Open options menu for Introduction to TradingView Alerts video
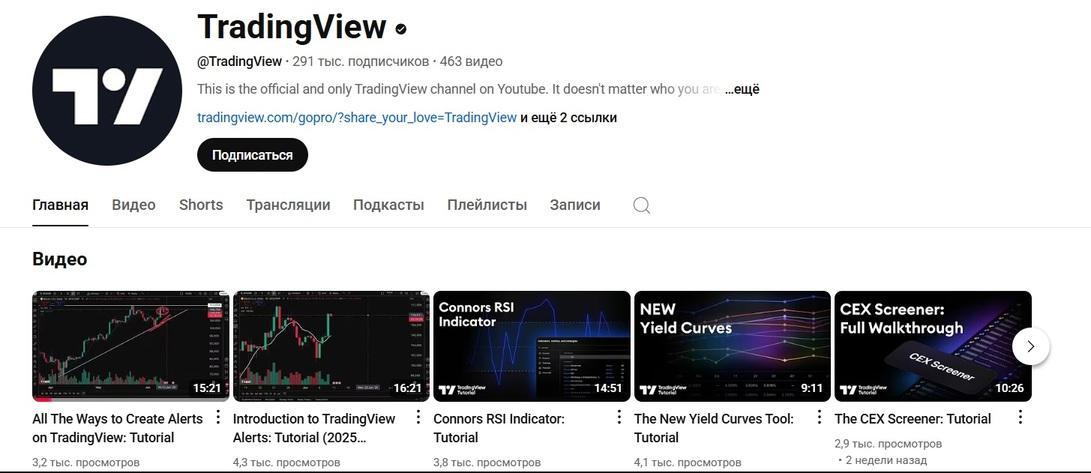This screenshot has height=473, width=1091. pos(418,417)
